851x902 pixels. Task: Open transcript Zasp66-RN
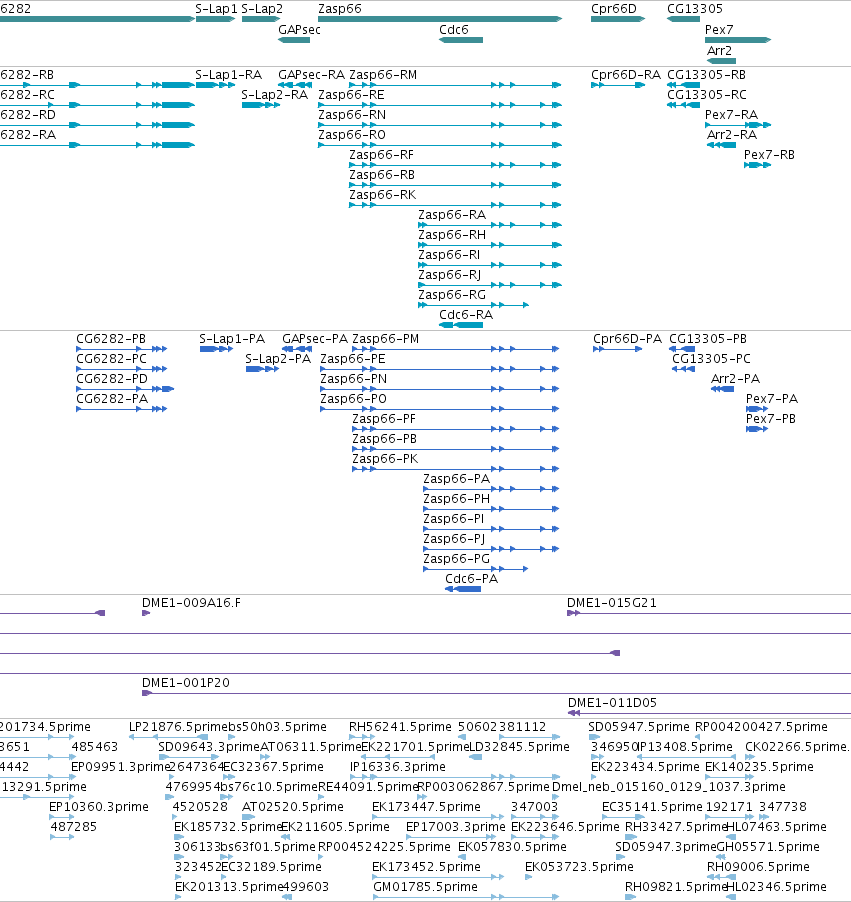(x=440, y=125)
